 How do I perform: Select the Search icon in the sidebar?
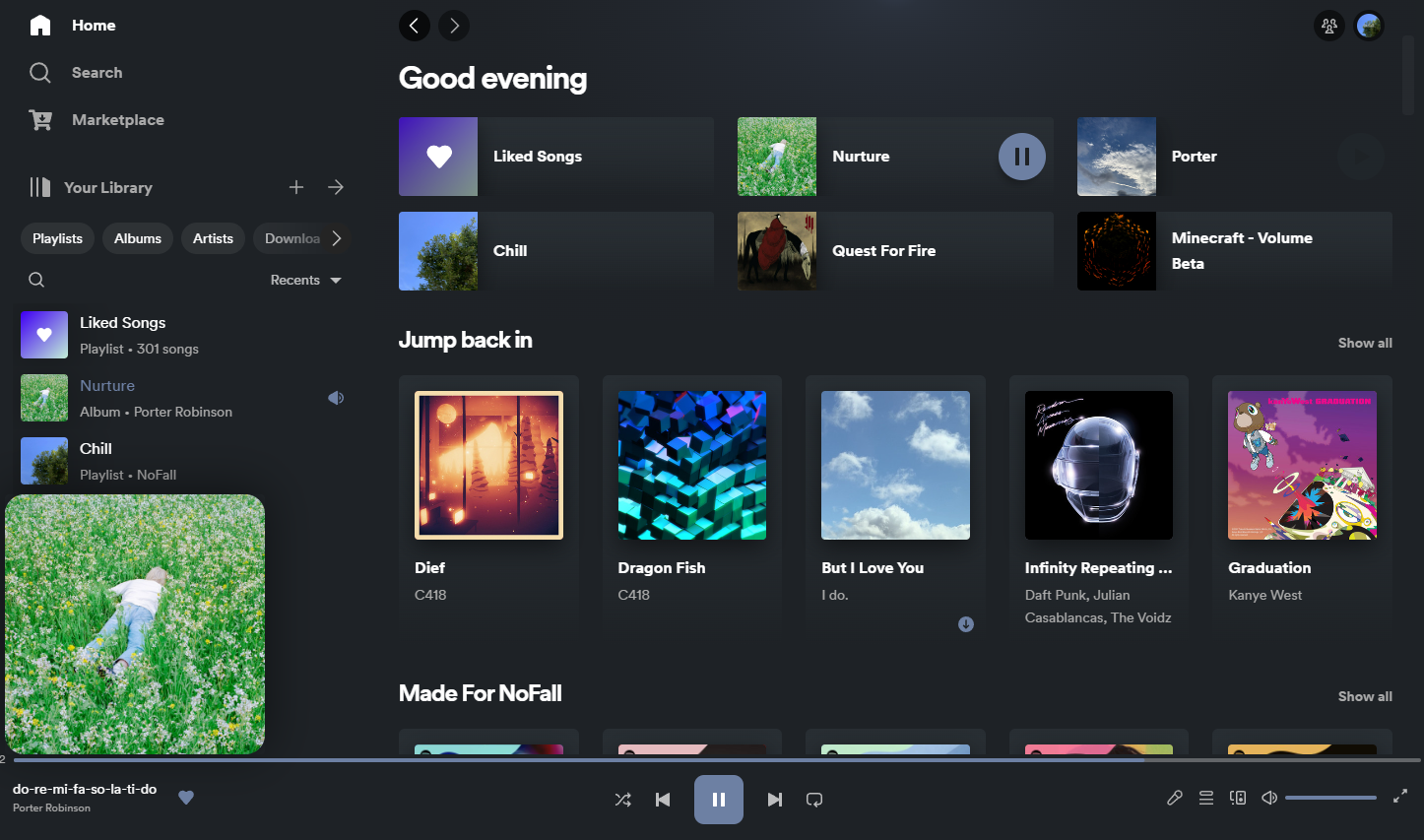39,72
